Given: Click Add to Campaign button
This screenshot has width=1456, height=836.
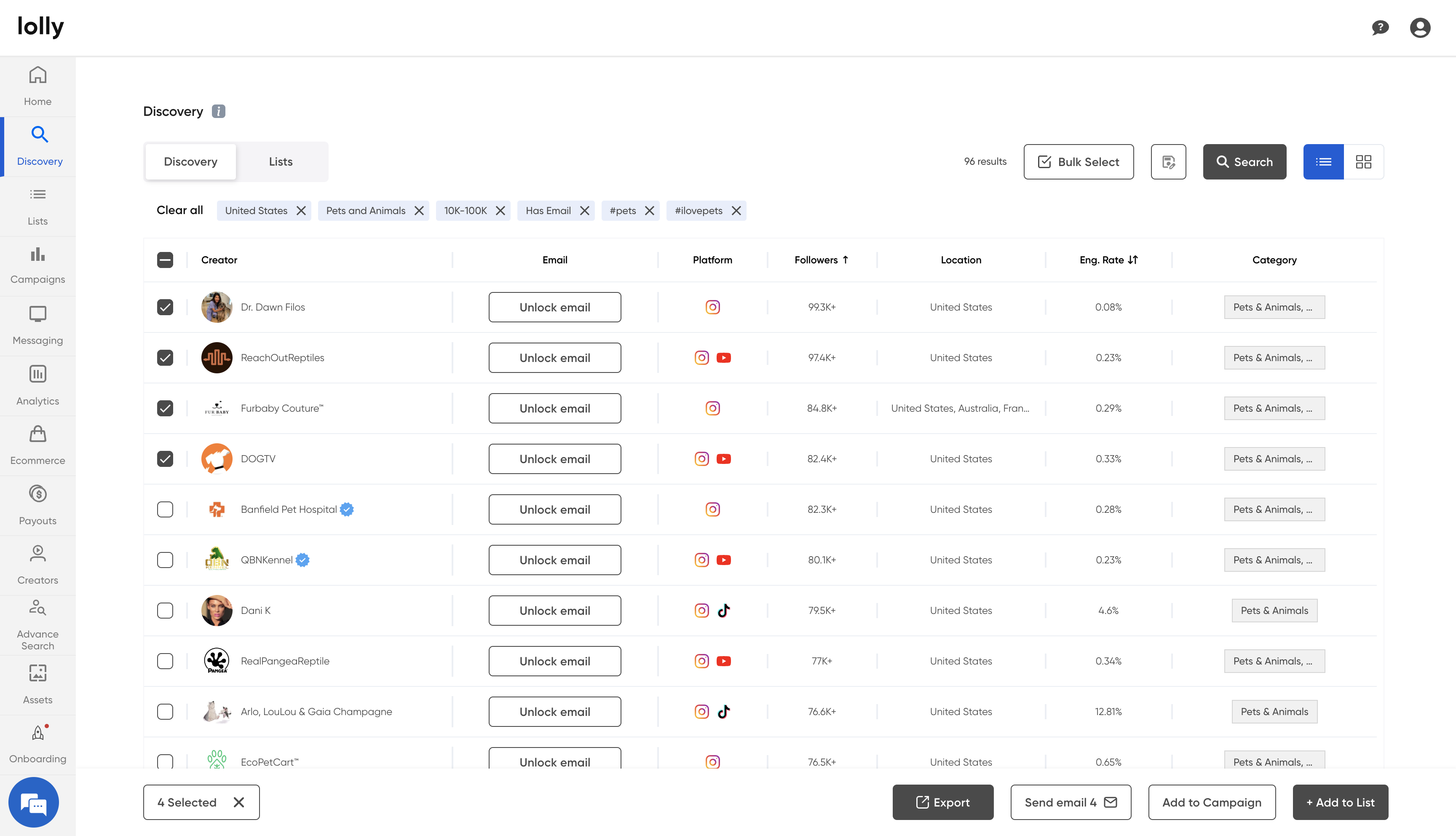Looking at the screenshot, I should click(x=1212, y=802).
